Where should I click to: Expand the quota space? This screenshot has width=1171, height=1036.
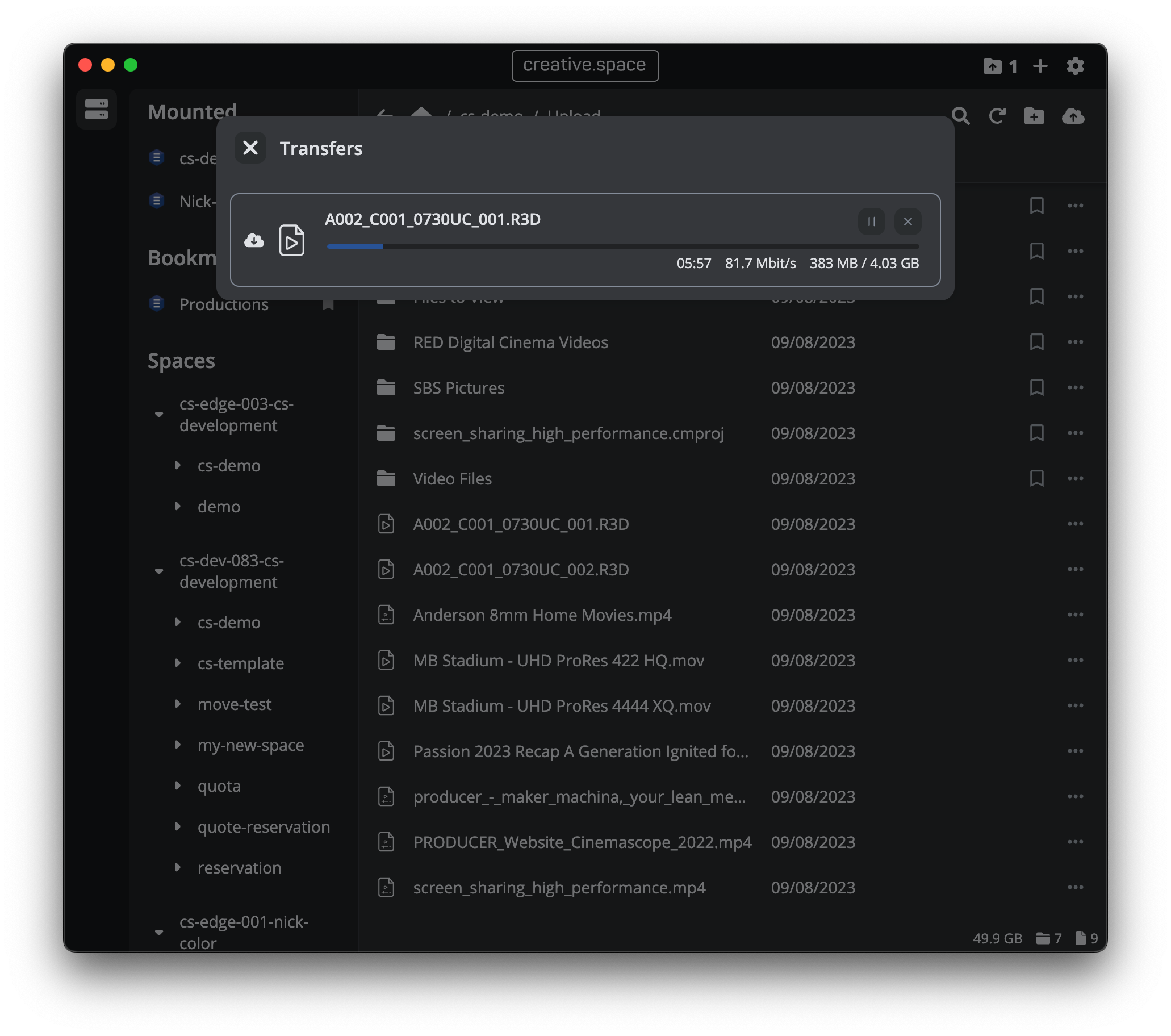point(178,786)
